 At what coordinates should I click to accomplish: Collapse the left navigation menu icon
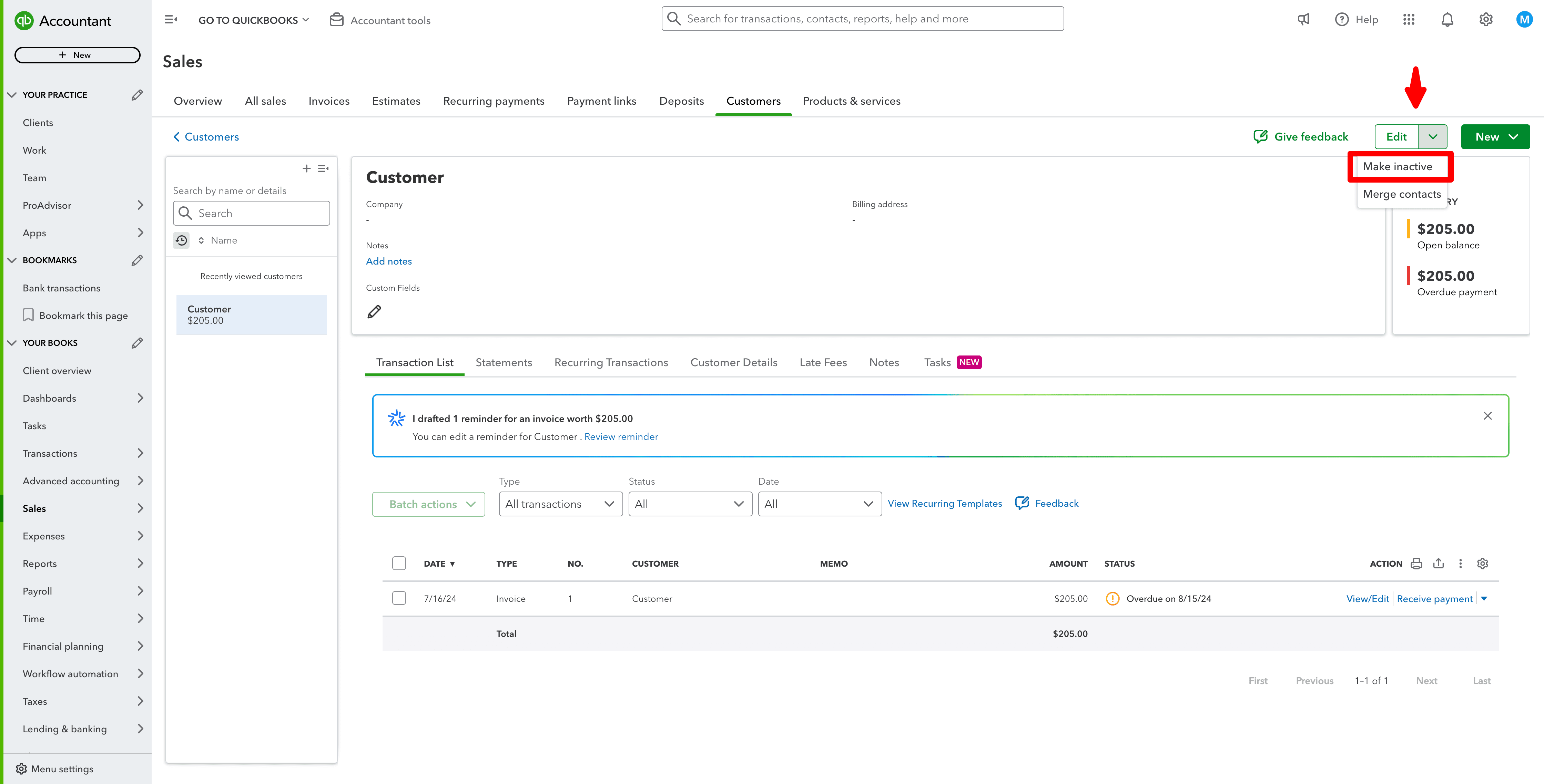point(171,20)
